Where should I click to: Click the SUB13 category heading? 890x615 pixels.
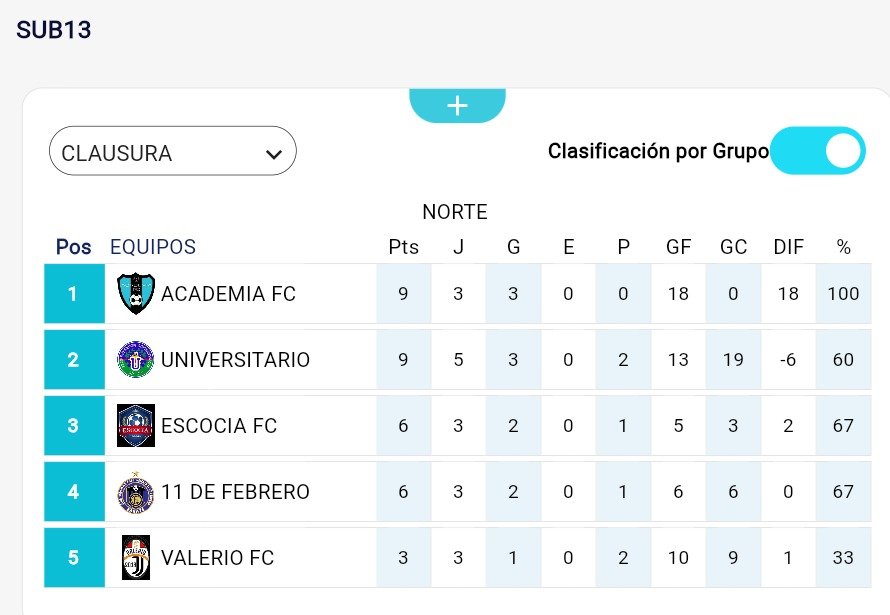pyautogui.click(x=54, y=30)
